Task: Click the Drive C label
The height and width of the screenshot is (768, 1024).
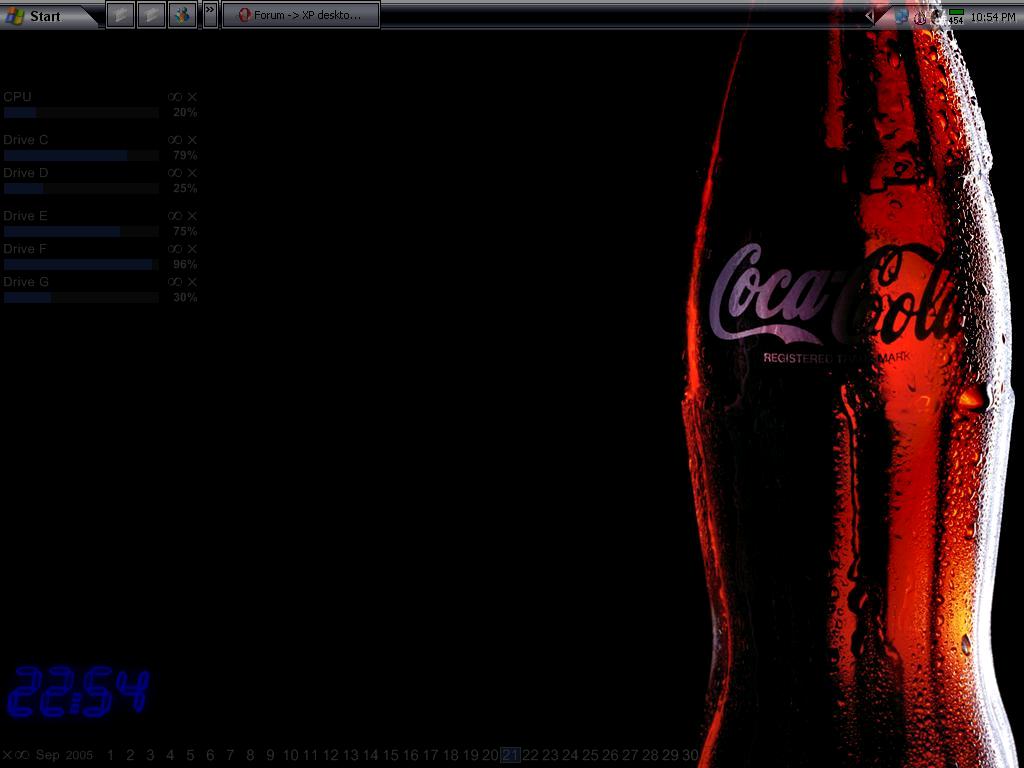Action: pos(25,140)
